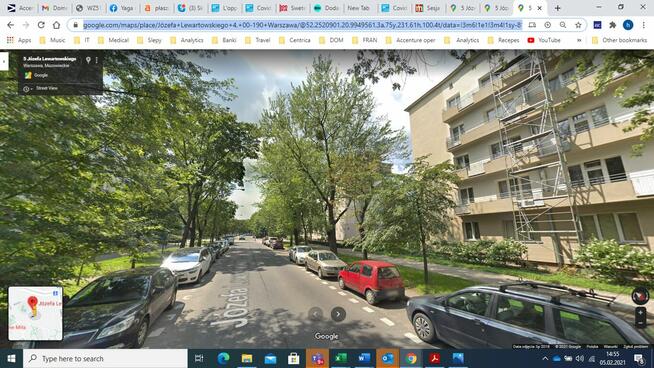Click the location pin in Street View card
The height and width of the screenshot is (368, 654).
[x=88, y=60]
